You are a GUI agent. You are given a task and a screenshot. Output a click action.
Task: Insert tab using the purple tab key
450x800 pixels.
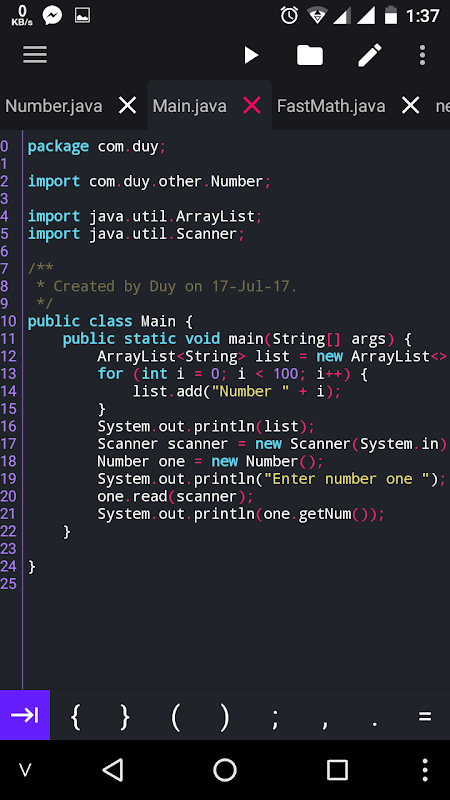pyautogui.click(x=25, y=715)
